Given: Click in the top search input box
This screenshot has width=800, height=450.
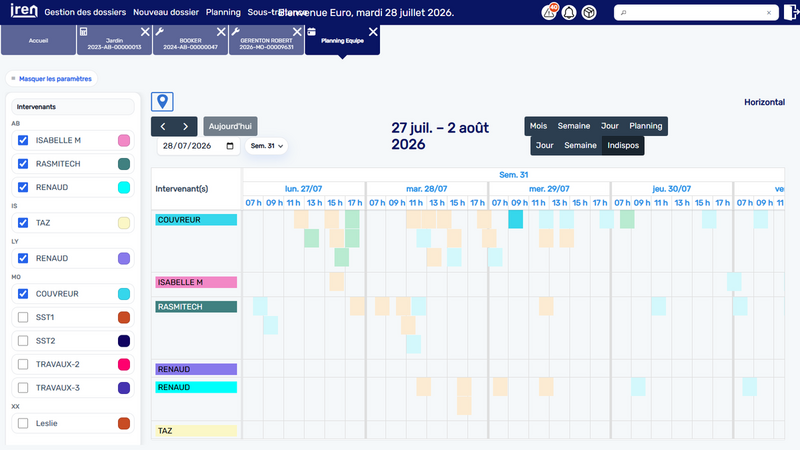Looking at the screenshot, I should 694,13.
